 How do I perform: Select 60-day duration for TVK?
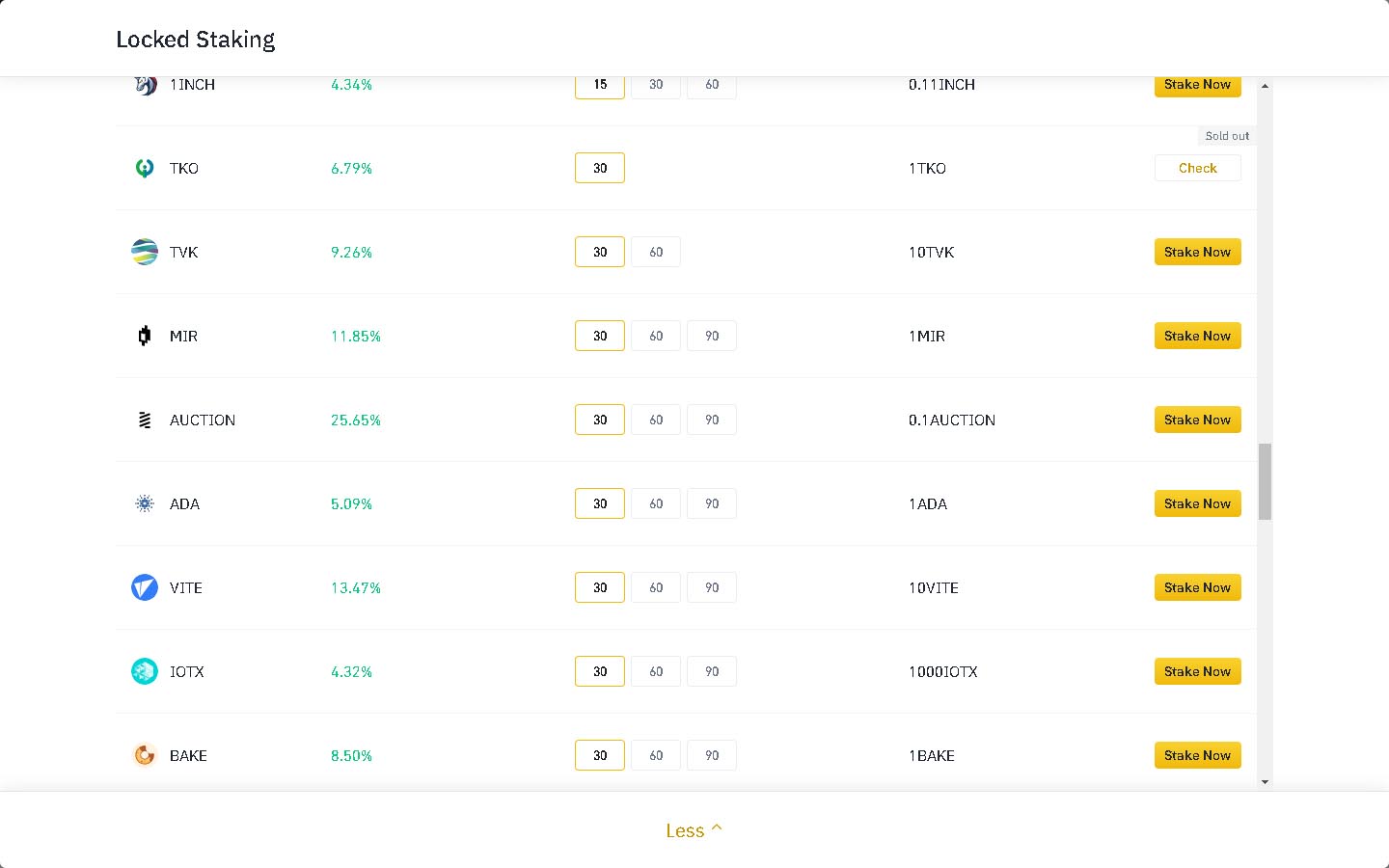(656, 252)
